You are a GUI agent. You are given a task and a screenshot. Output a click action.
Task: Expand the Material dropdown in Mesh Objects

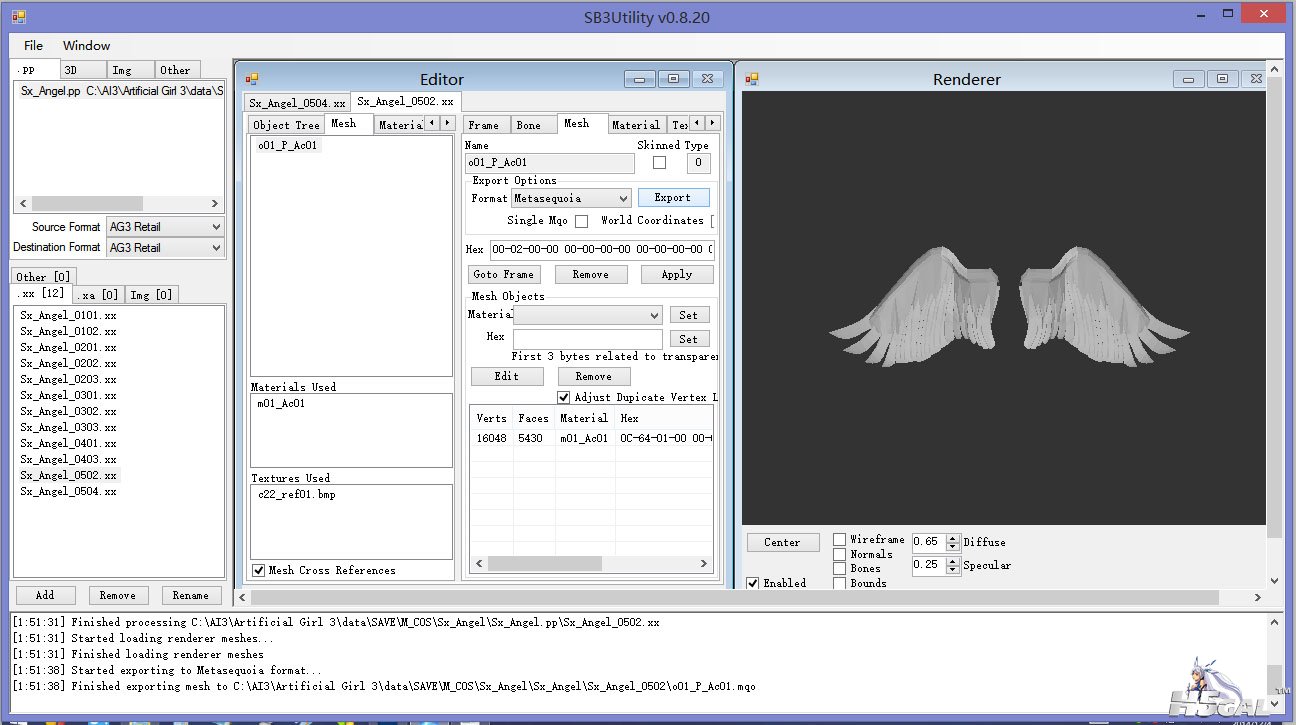point(587,315)
